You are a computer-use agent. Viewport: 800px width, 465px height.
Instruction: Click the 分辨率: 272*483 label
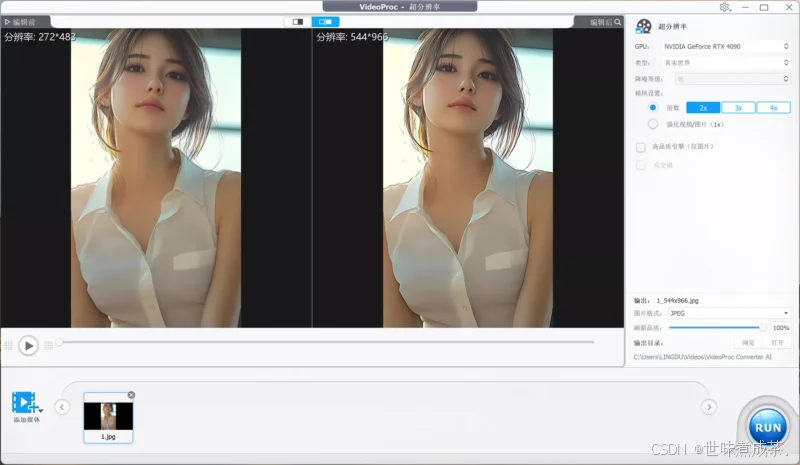pyautogui.click(x=40, y=37)
